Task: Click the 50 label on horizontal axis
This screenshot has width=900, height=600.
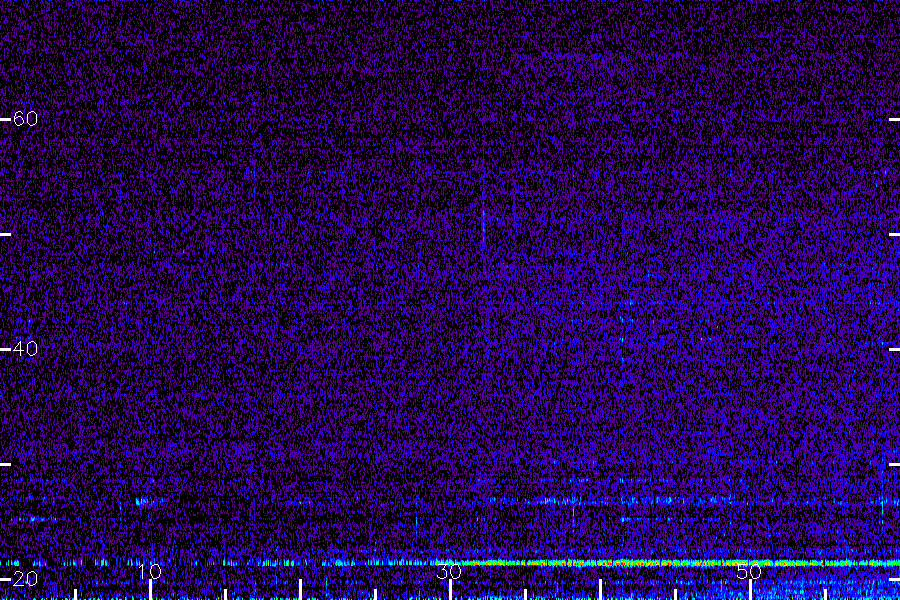Action: click(x=749, y=571)
